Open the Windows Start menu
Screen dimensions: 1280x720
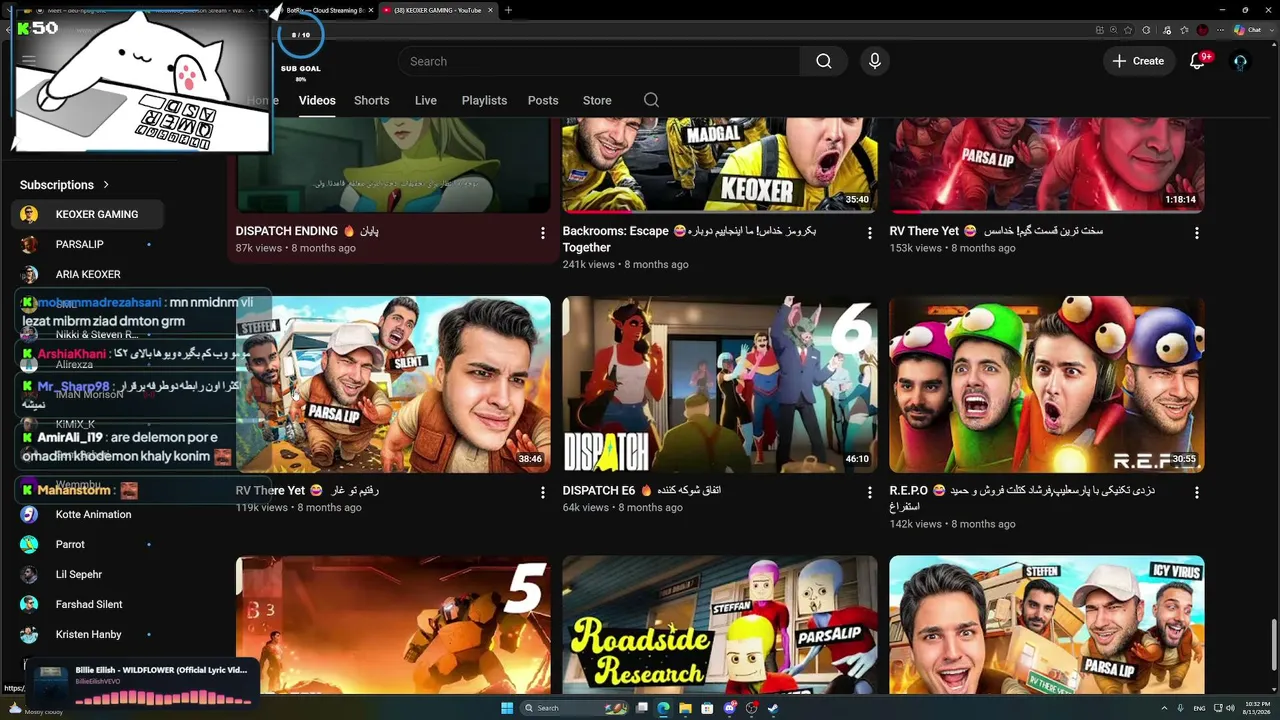tap(507, 708)
